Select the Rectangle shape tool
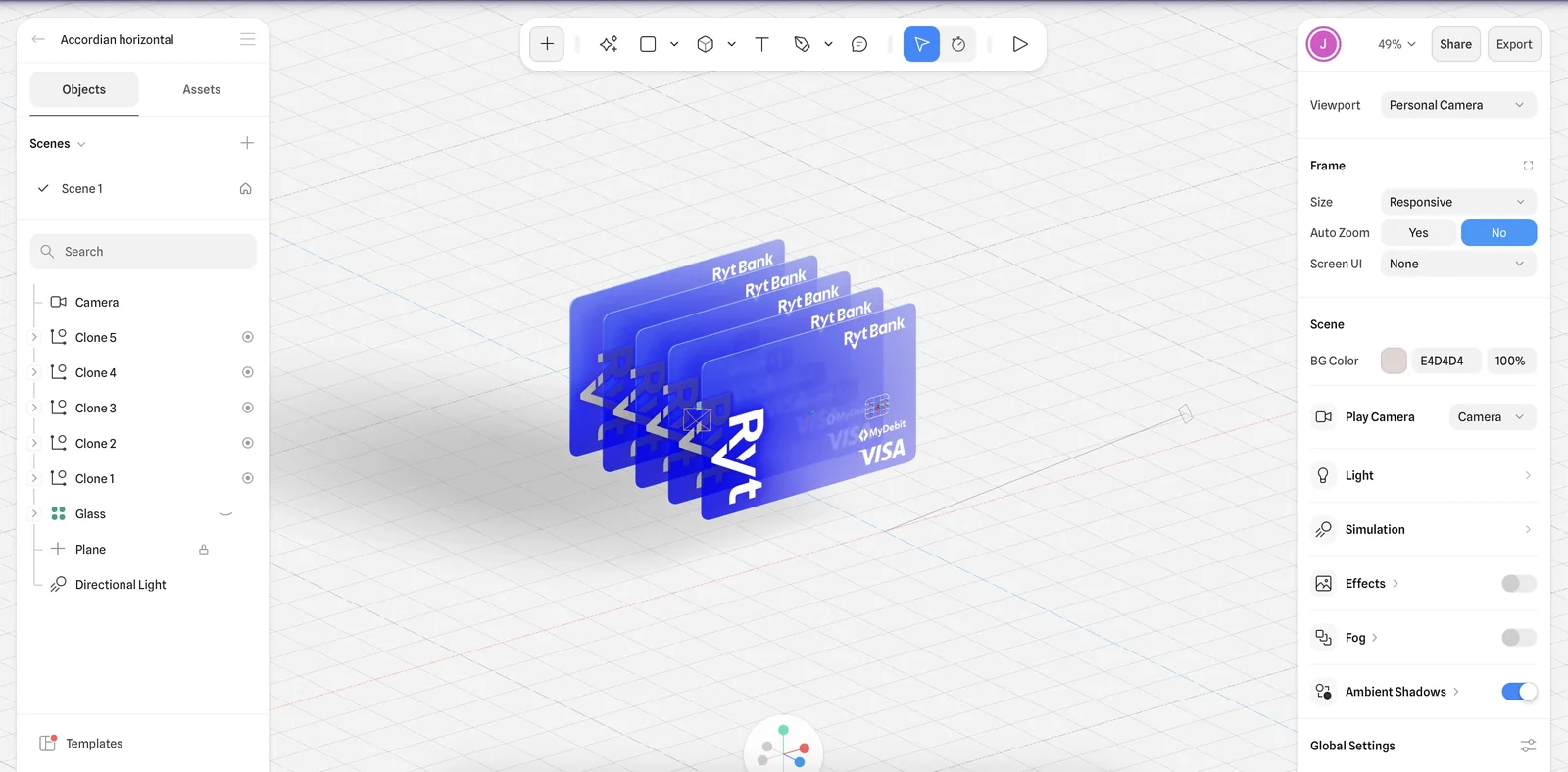The width and height of the screenshot is (1568, 772). click(x=648, y=44)
